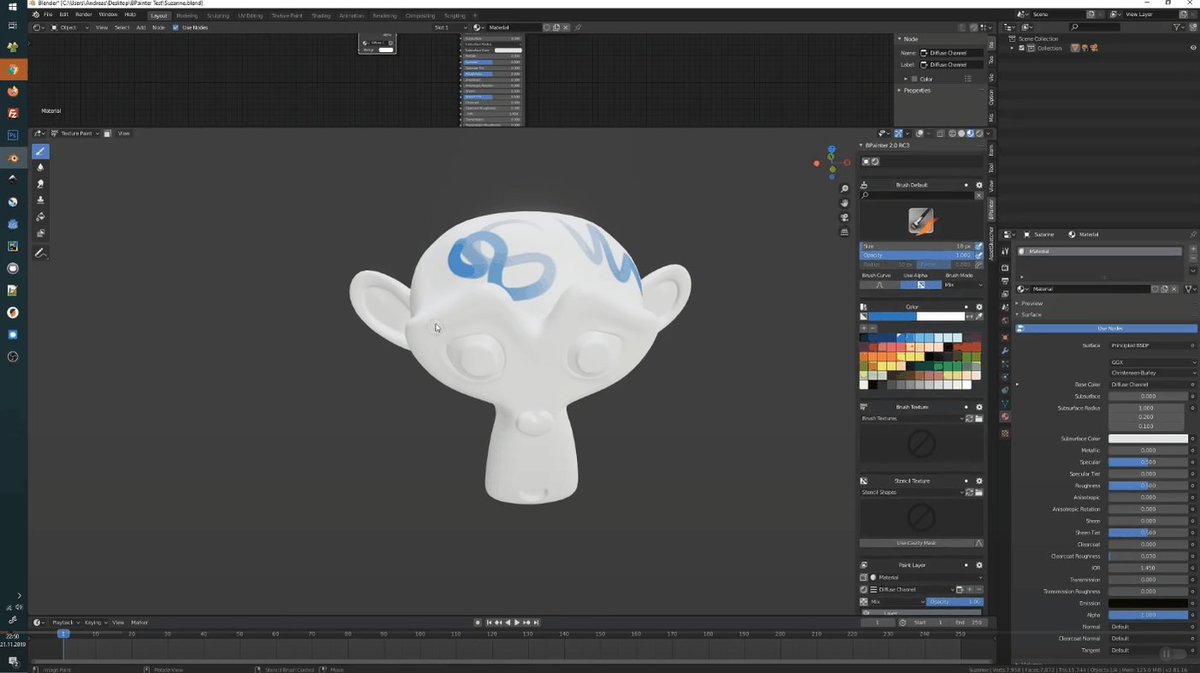Open the Brush Default settings gear
Image resolution: width=1200 pixels, height=673 pixels.
coord(979,185)
